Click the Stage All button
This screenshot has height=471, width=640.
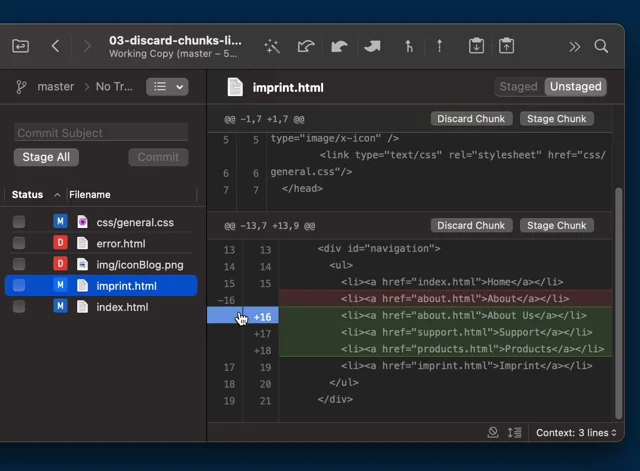[x=46, y=157]
